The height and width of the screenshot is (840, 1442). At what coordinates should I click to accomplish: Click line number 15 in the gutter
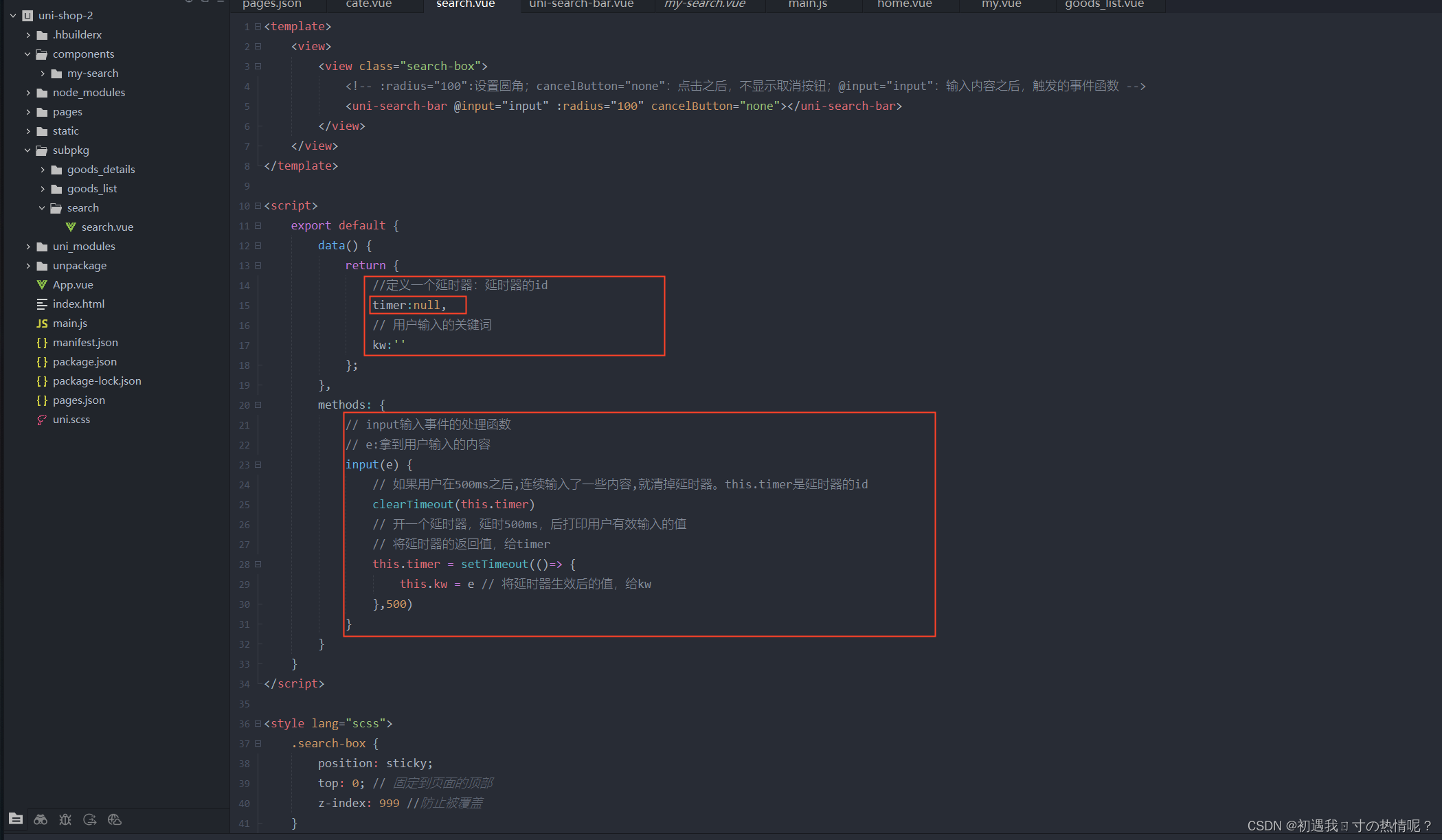(x=245, y=306)
